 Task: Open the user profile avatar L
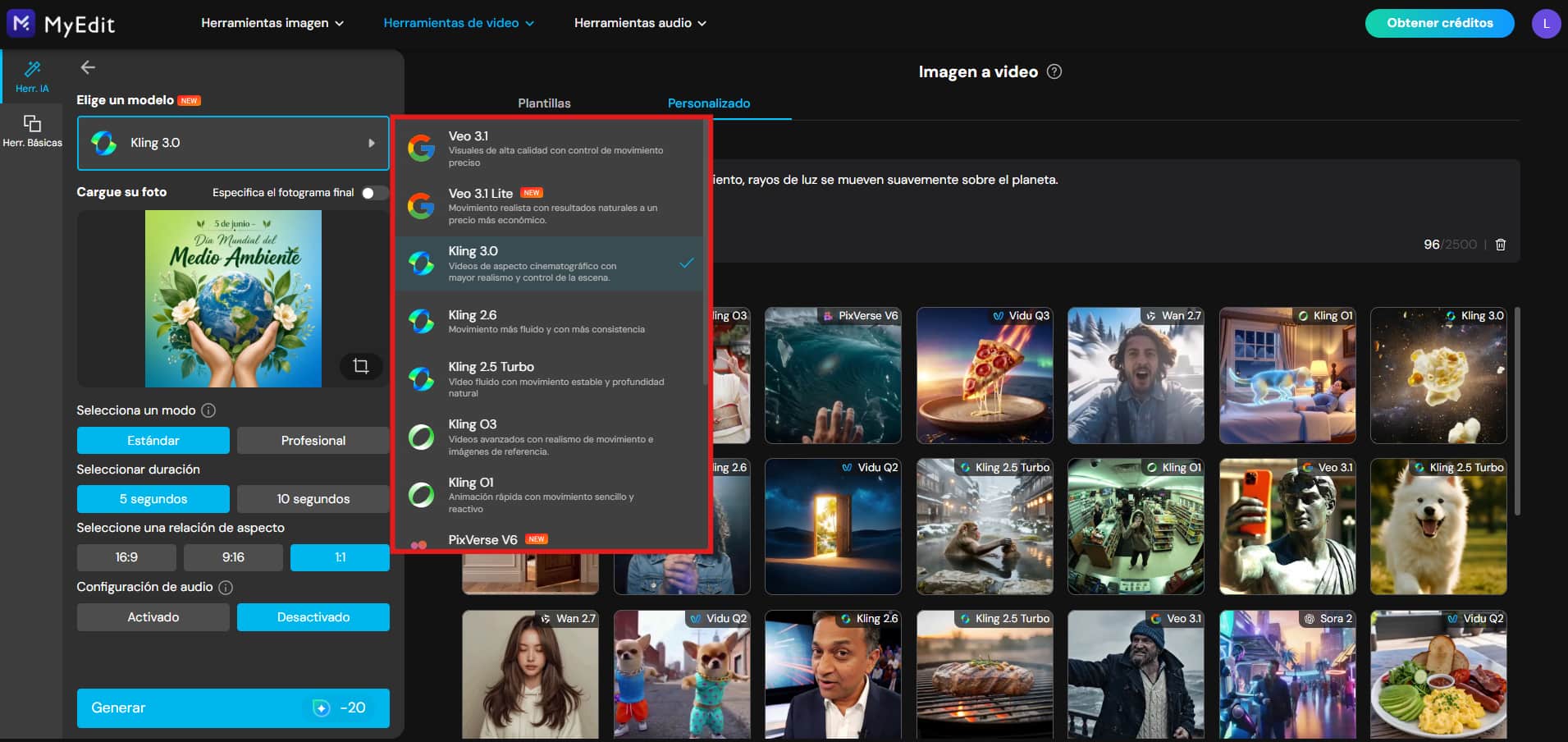click(1546, 23)
